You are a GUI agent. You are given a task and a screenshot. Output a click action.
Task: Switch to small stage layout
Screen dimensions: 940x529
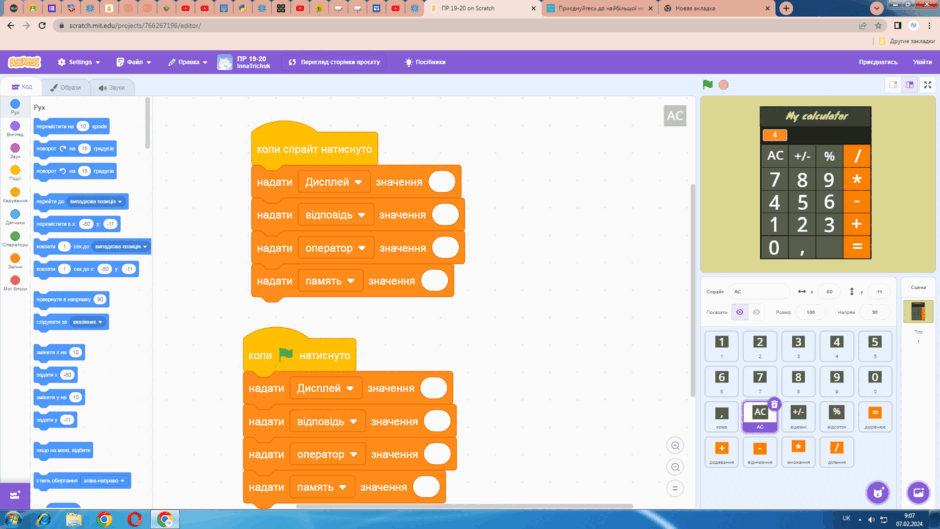tap(893, 85)
